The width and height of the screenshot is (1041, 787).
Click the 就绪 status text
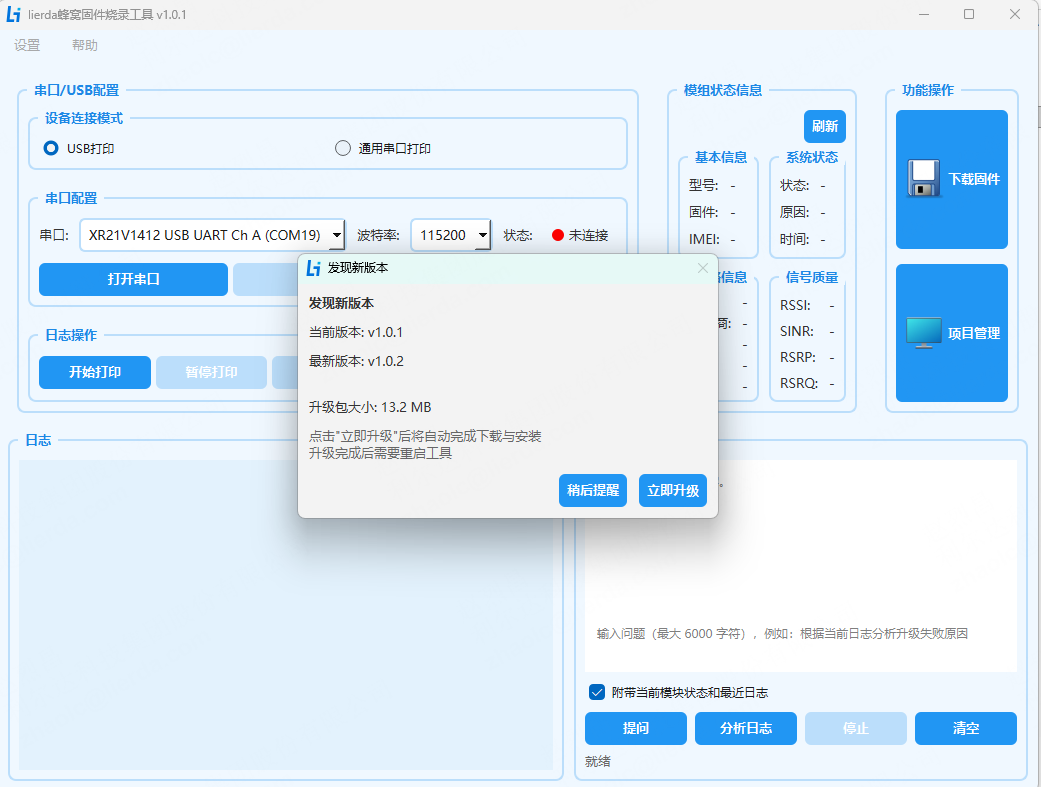pos(598,762)
